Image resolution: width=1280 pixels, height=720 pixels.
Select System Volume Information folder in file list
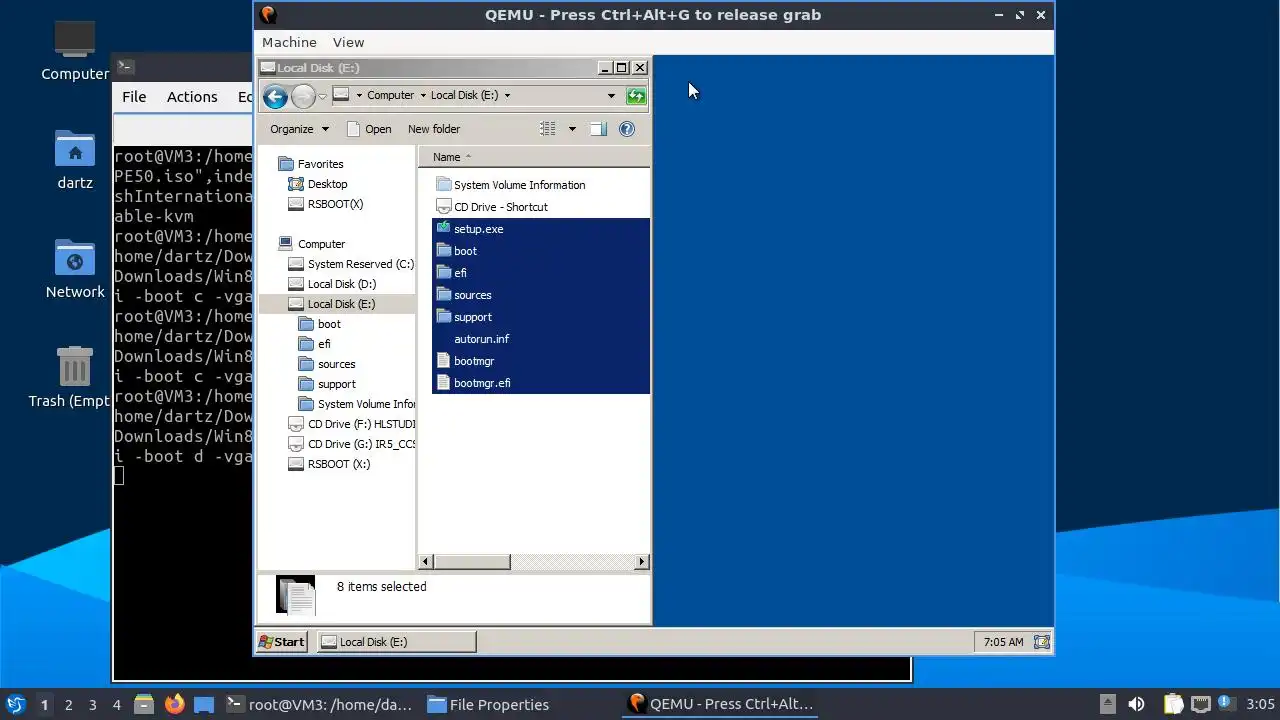click(519, 185)
